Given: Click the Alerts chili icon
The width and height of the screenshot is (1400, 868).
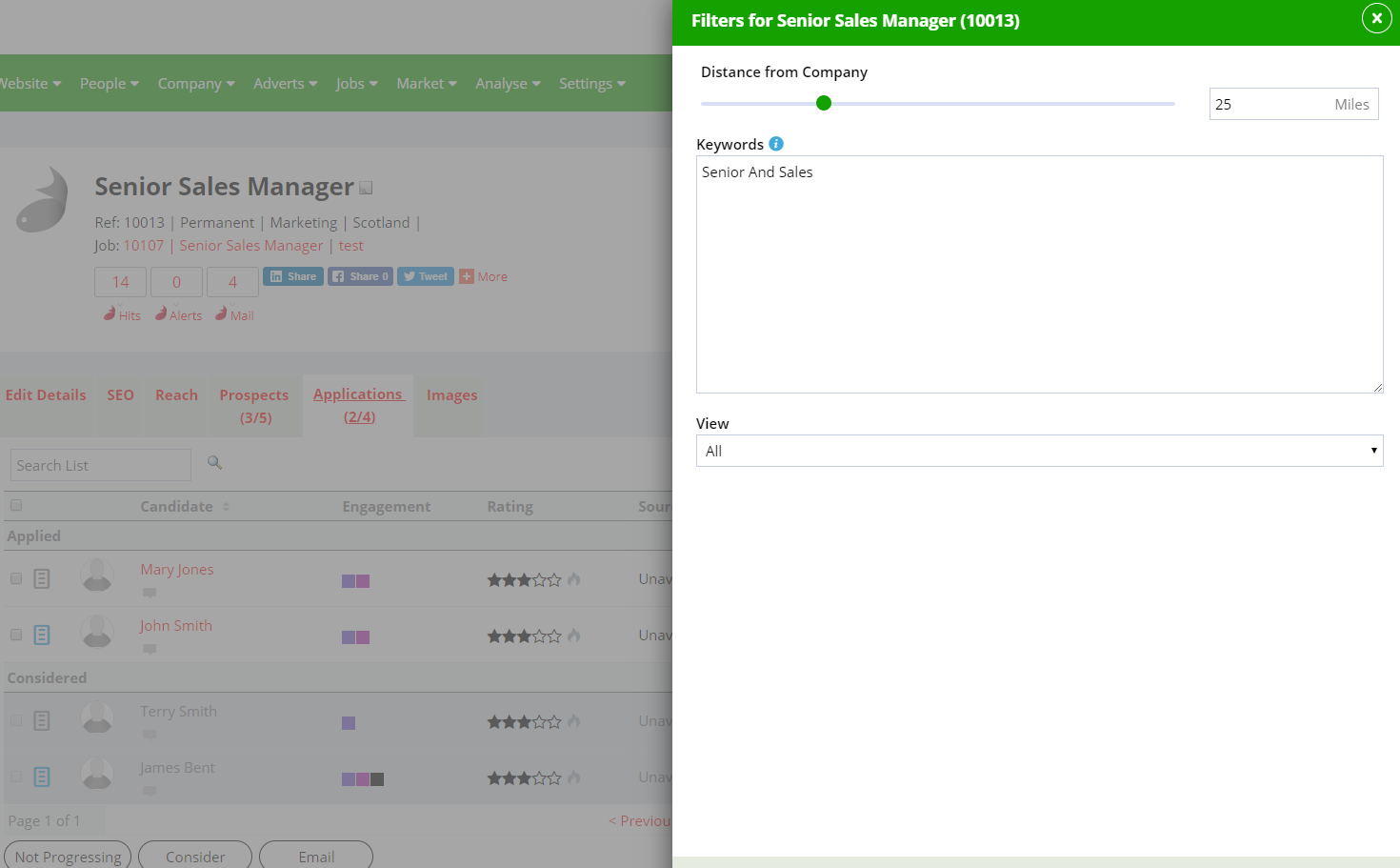Looking at the screenshot, I should click(x=162, y=313).
